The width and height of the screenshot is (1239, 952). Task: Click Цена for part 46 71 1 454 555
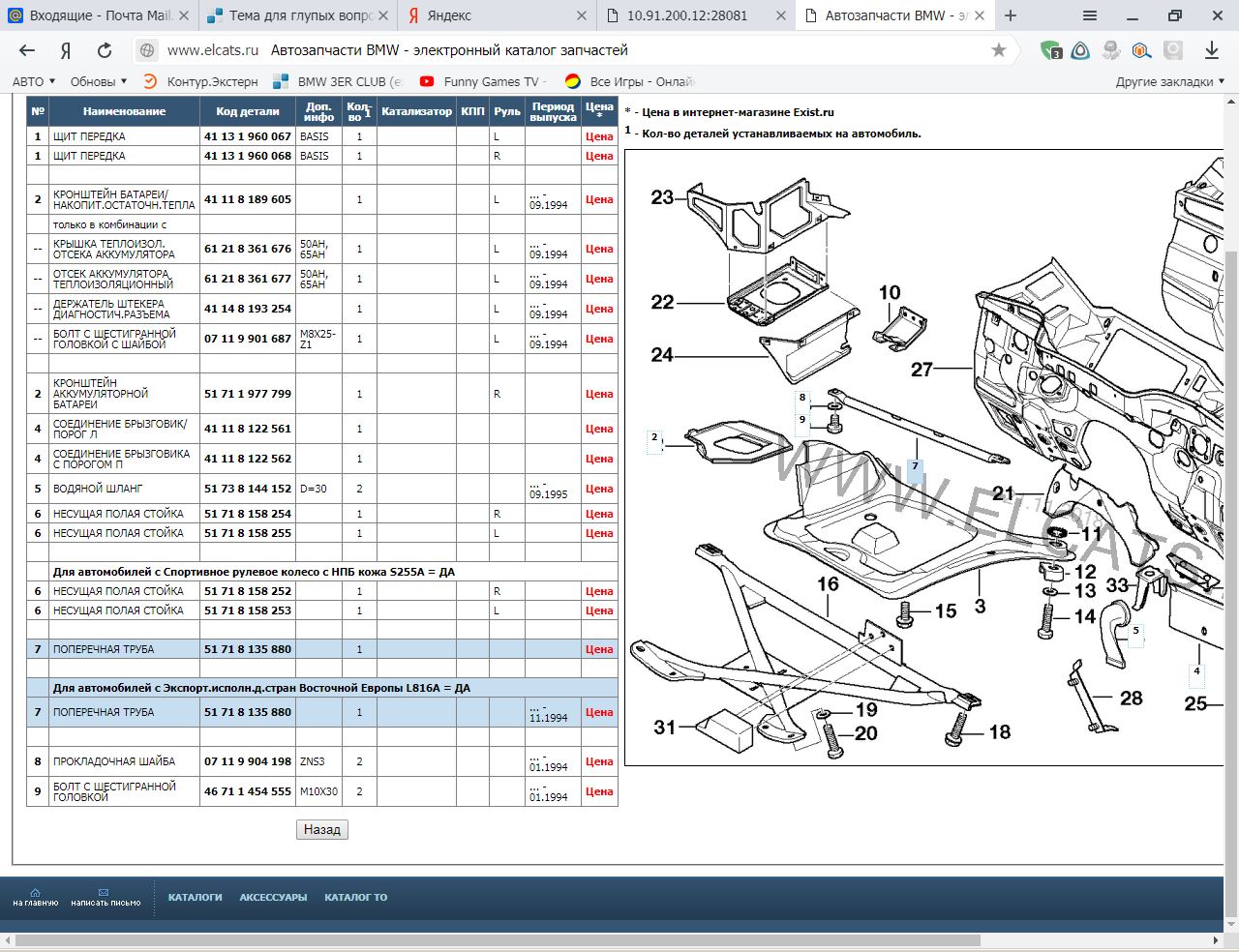coord(599,791)
